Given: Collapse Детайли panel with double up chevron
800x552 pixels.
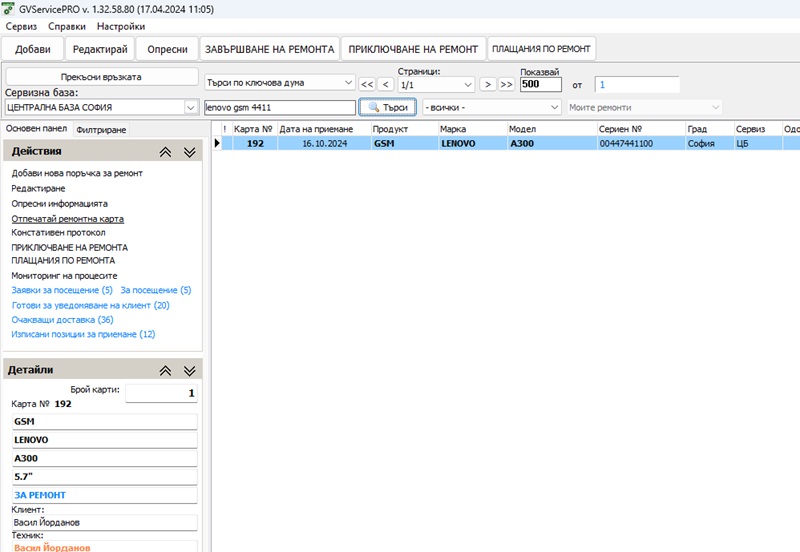Looking at the screenshot, I should point(165,371).
